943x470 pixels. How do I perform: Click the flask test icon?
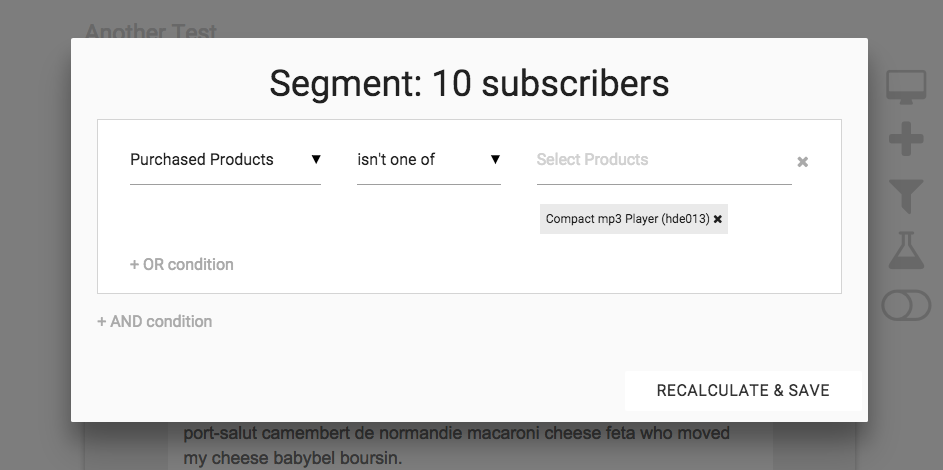pos(906,250)
